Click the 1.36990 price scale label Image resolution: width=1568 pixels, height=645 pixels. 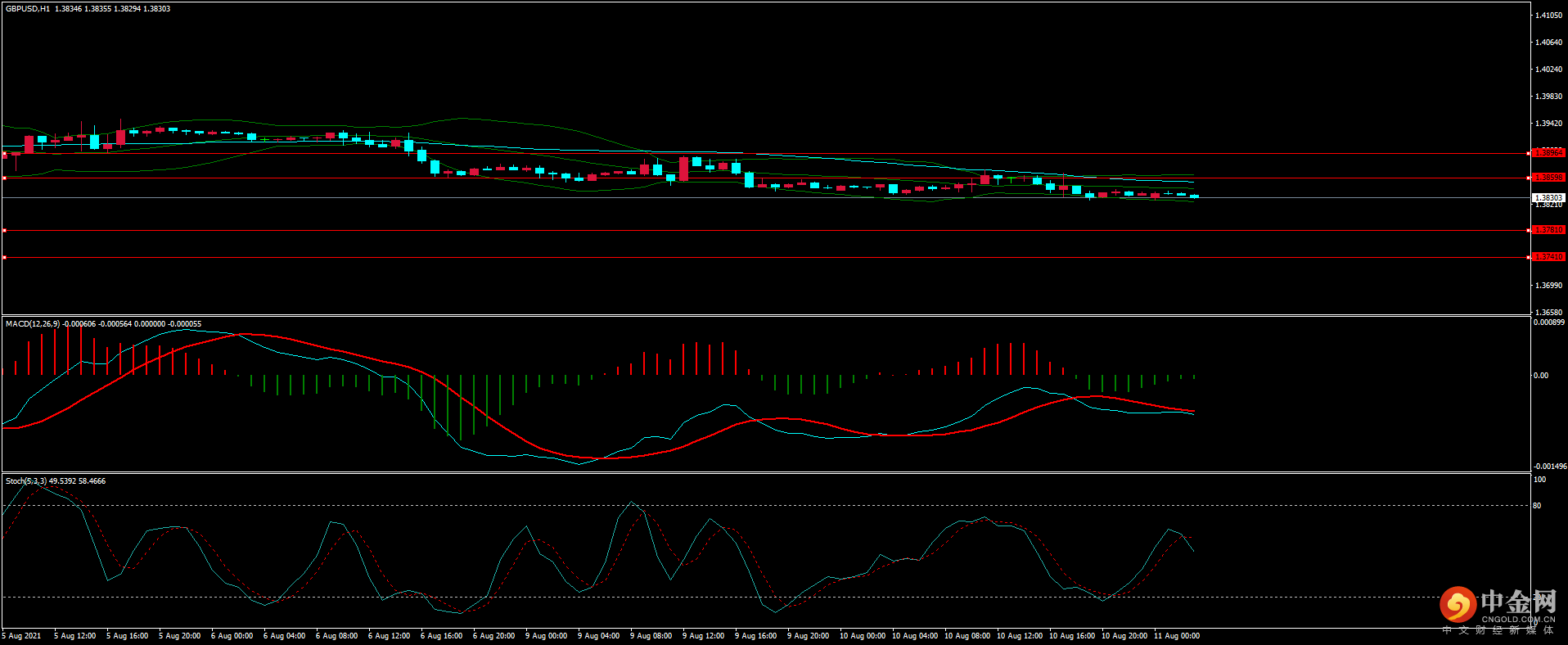(1548, 286)
